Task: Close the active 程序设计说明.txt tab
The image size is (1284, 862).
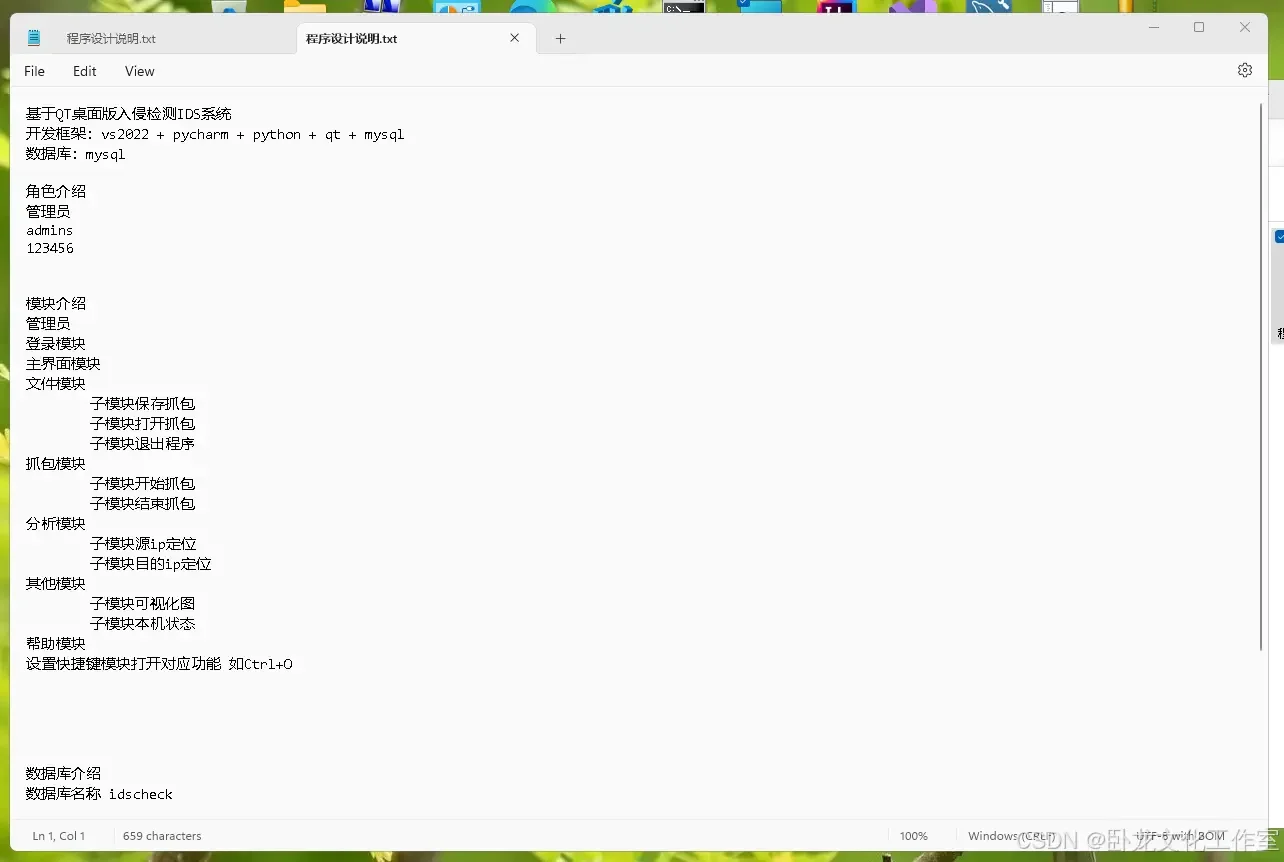Action: tap(515, 38)
